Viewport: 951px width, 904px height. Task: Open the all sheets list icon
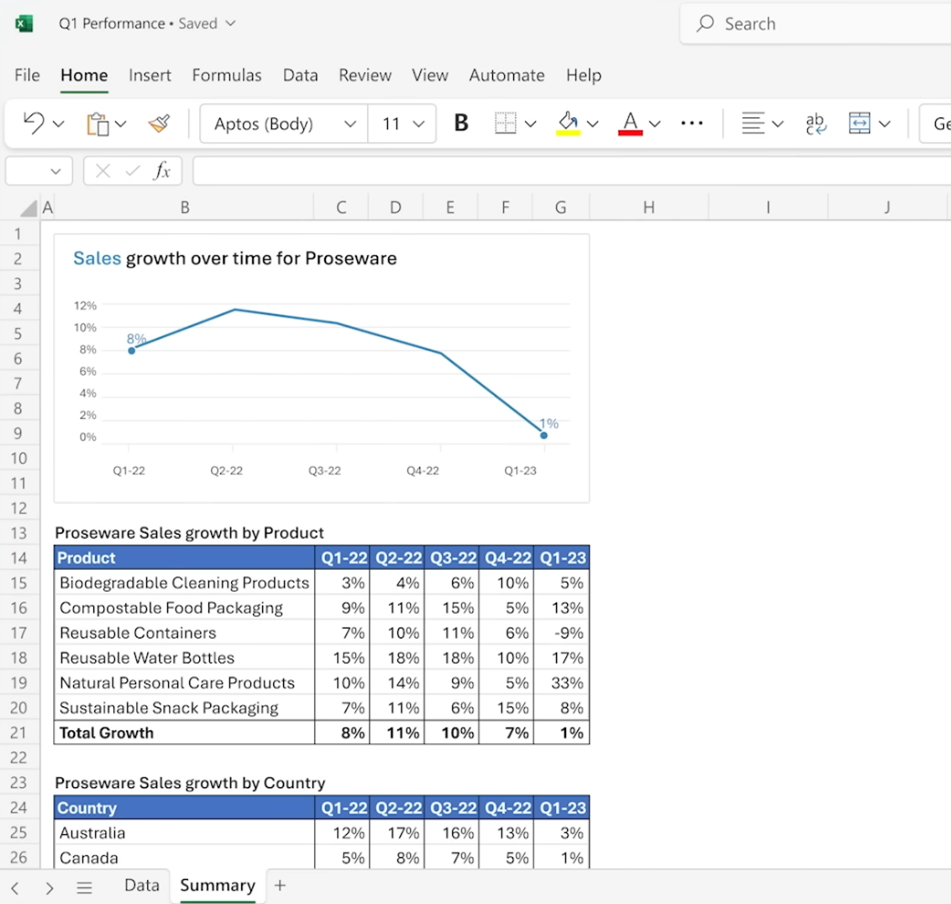tap(84, 887)
